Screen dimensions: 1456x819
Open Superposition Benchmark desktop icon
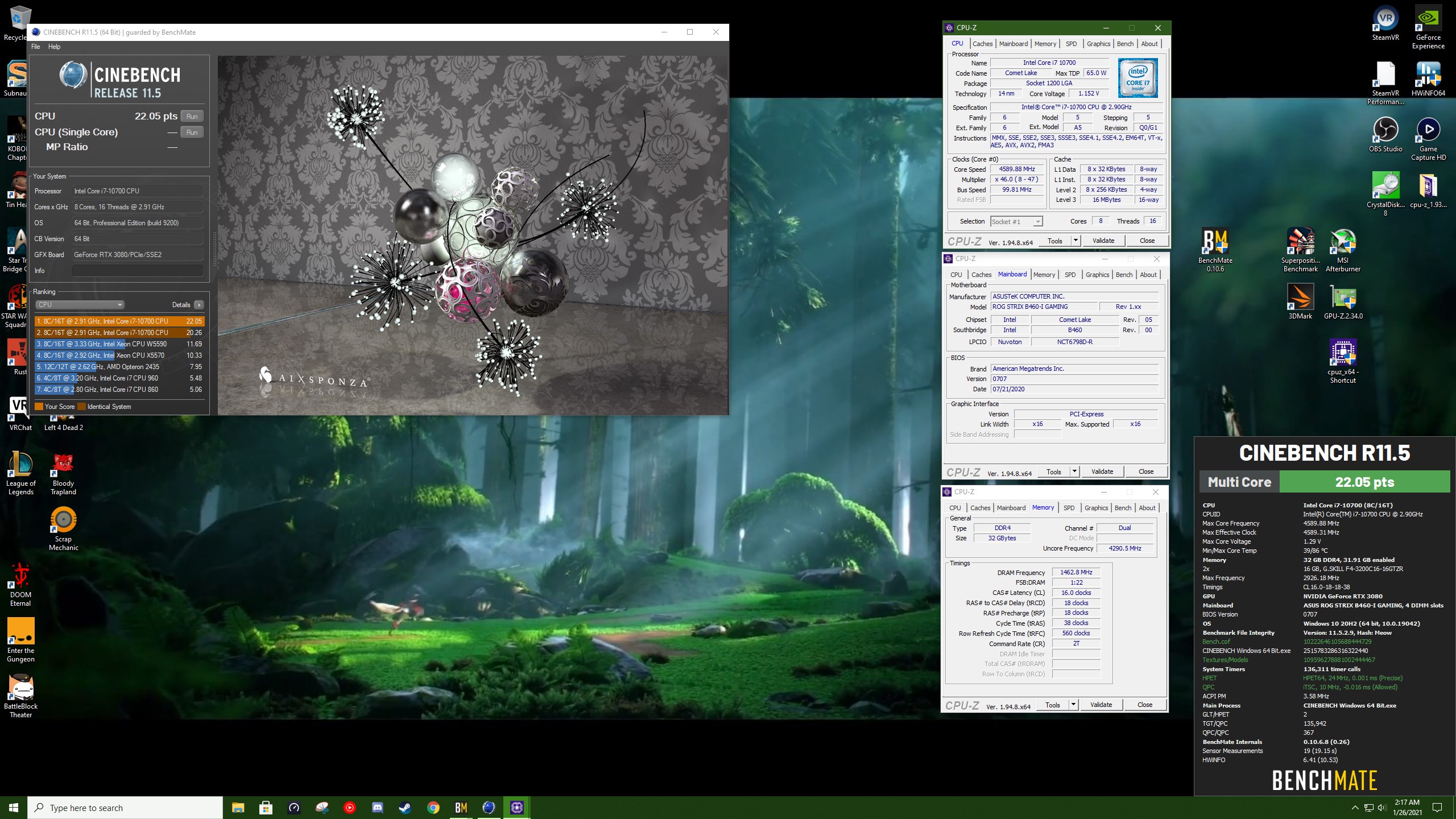point(1301,250)
